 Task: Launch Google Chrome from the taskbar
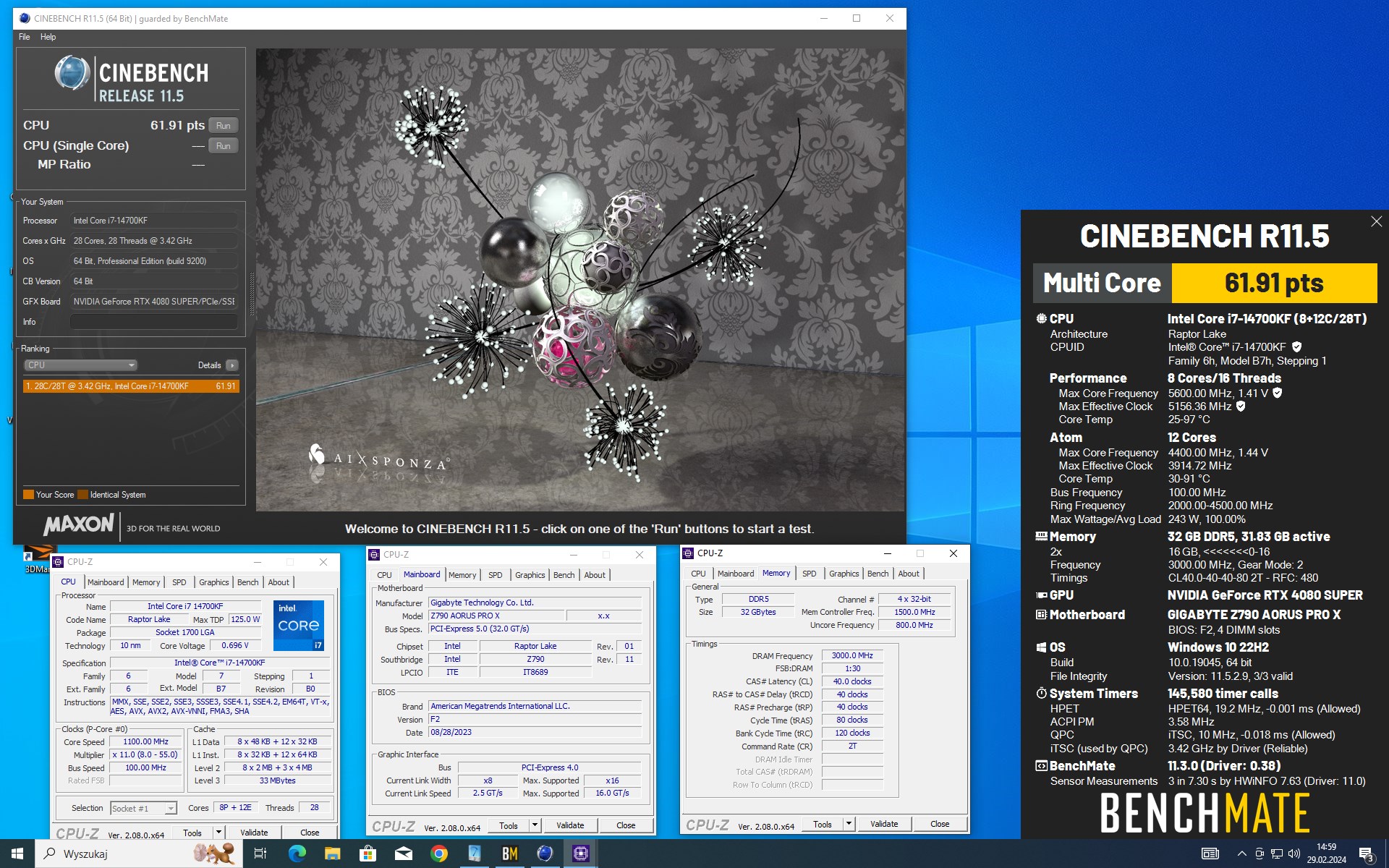[x=438, y=854]
